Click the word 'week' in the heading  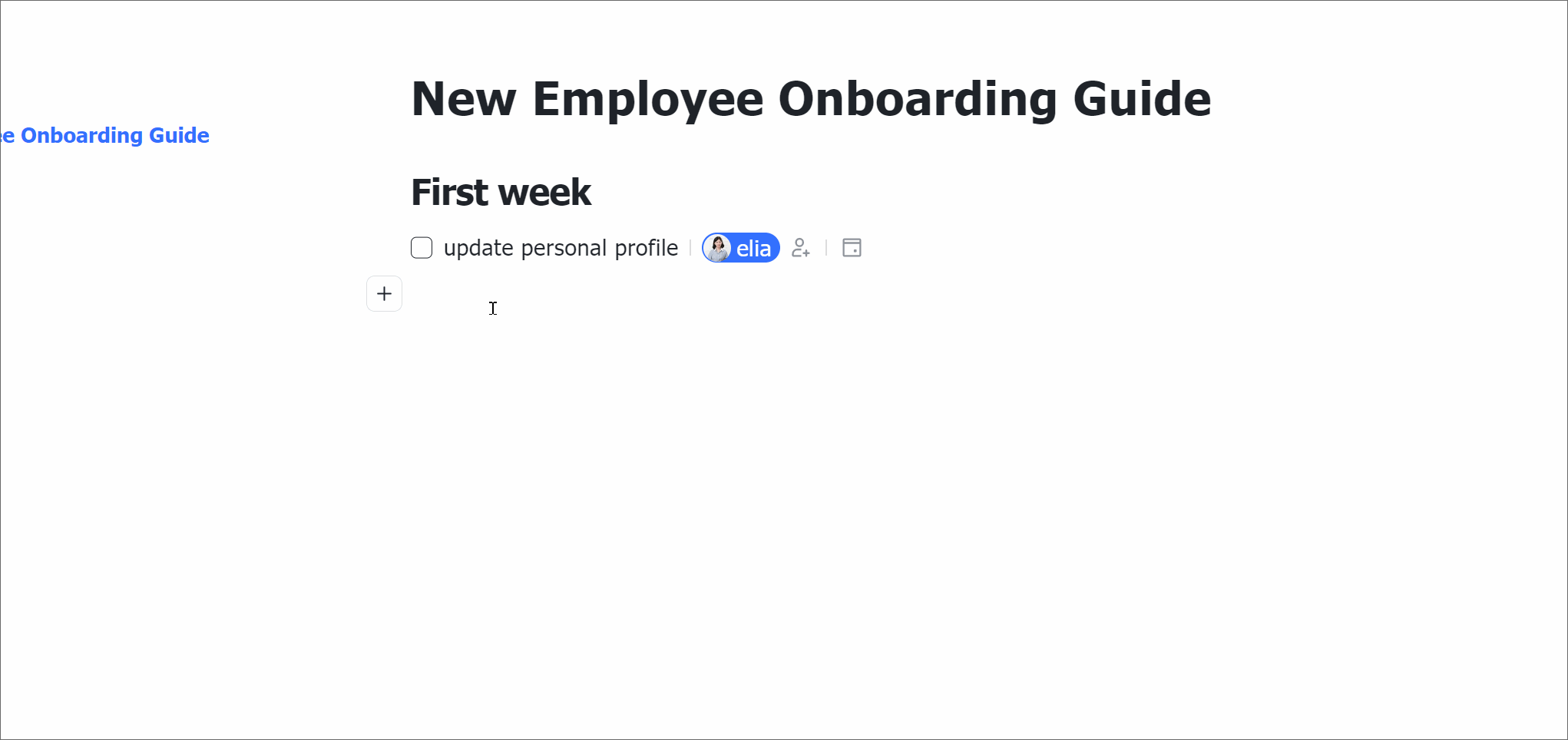coord(551,192)
